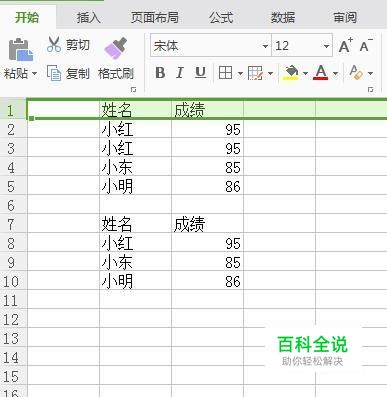Open the fill color dropdown arrow

click(305, 73)
